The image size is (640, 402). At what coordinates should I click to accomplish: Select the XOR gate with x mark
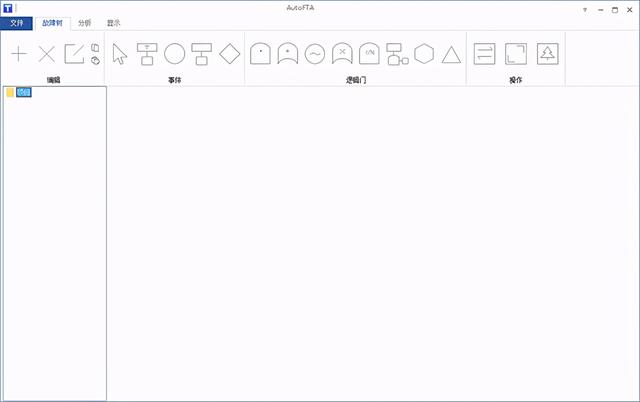pos(342,54)
